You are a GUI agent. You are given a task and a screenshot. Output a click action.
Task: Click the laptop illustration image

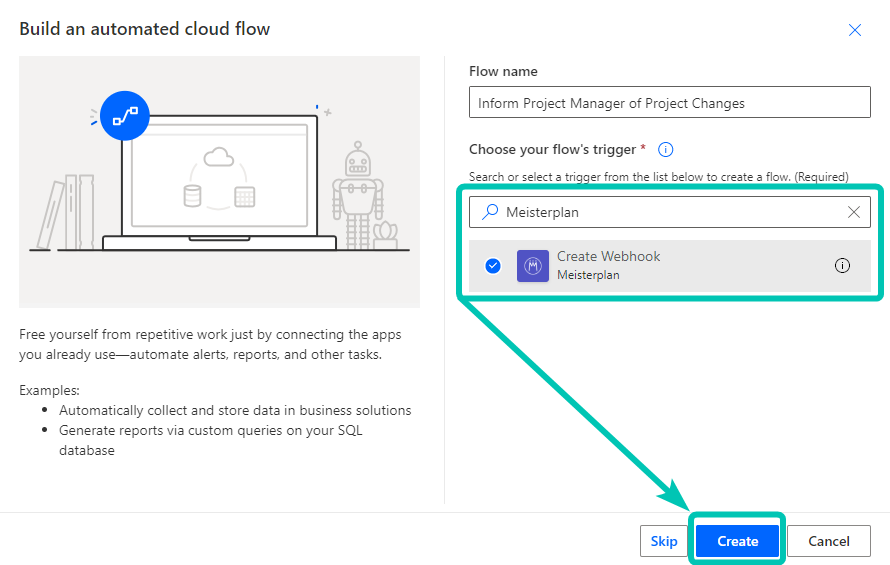[219, 182]
